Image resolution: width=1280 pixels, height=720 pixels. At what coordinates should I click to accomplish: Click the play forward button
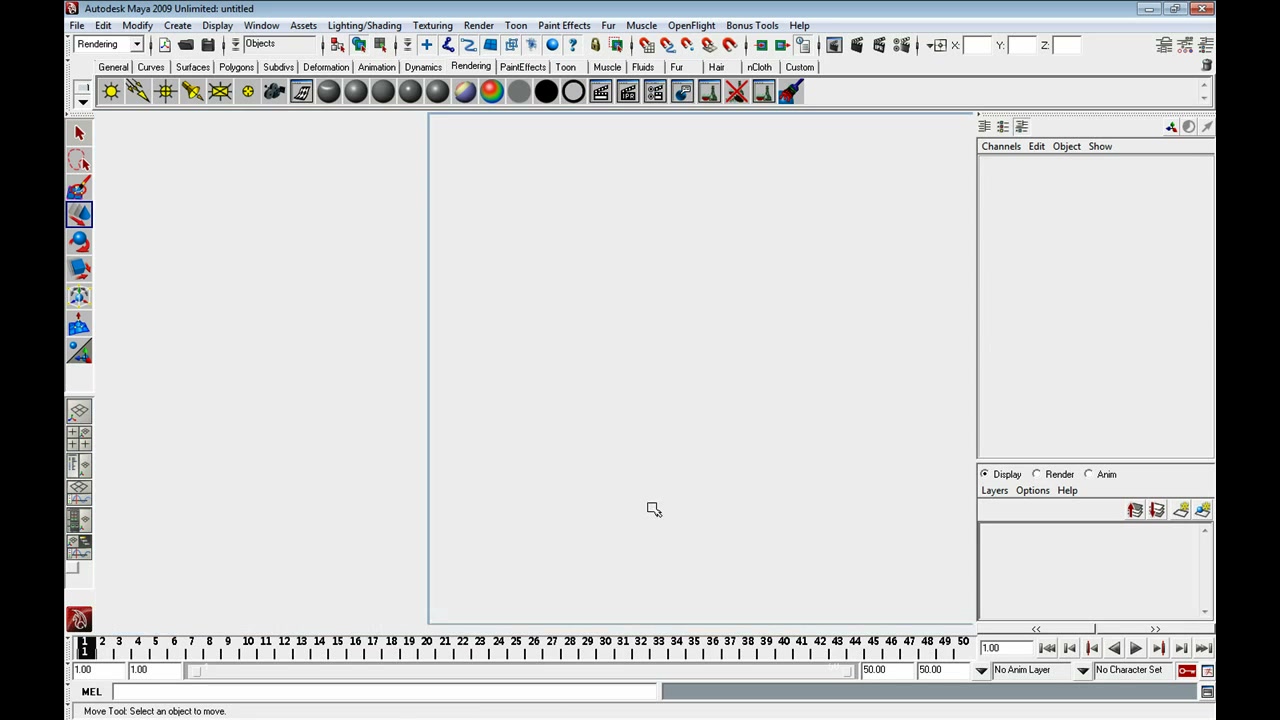click(1136, 649)
